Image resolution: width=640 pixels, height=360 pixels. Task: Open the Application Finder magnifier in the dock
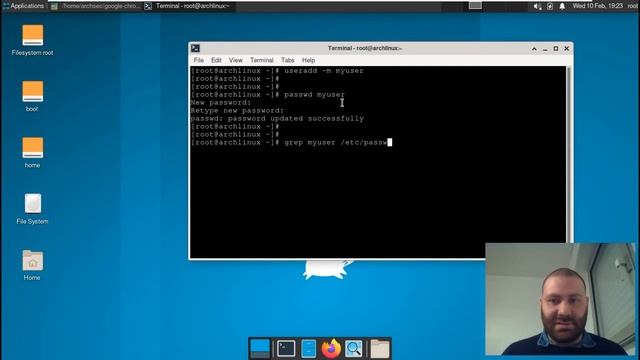point(353,349)
